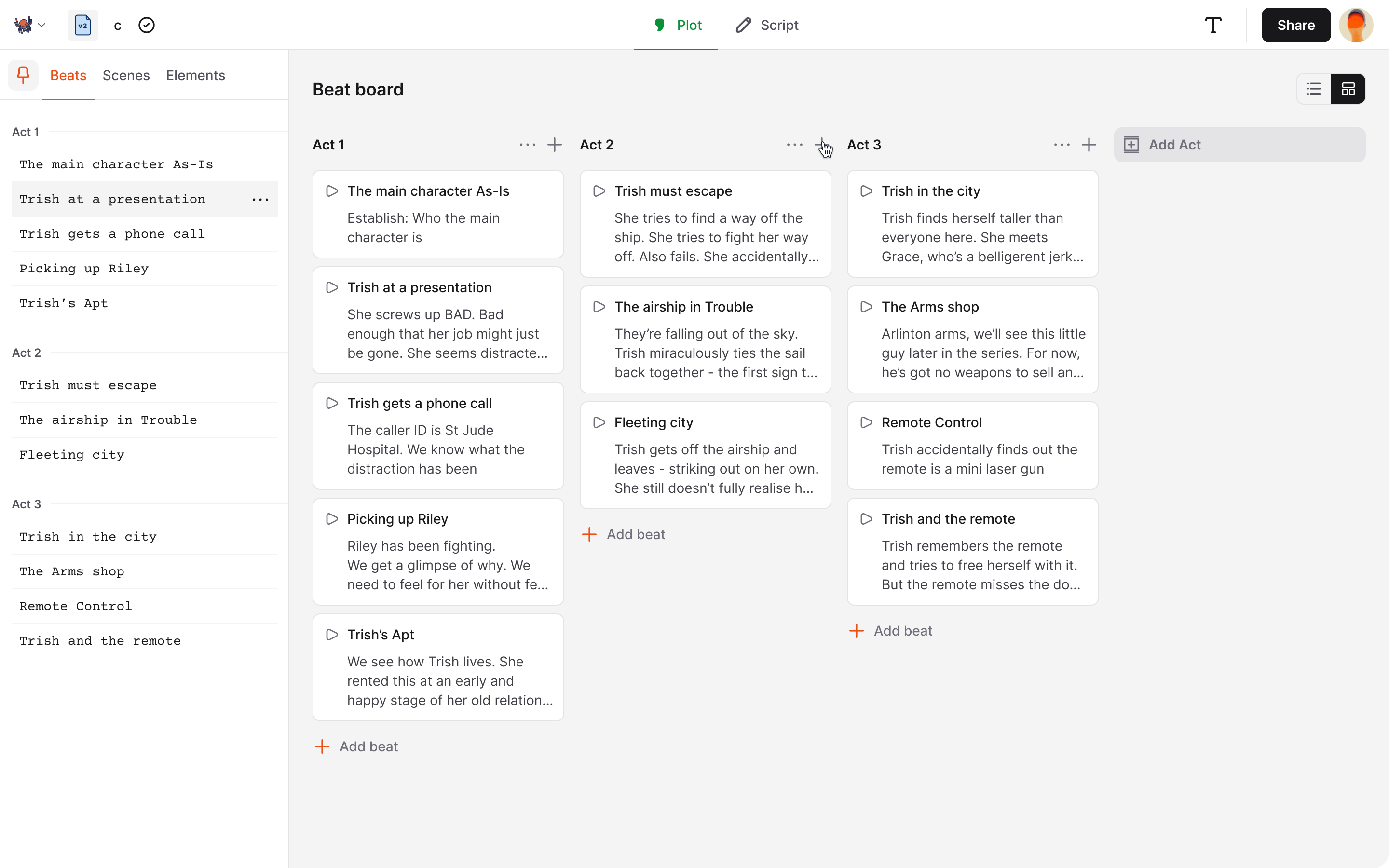Select Trish's Apt in sidebar list
This screenshot has height=868, width=1389.
click(x=145, y=304)
